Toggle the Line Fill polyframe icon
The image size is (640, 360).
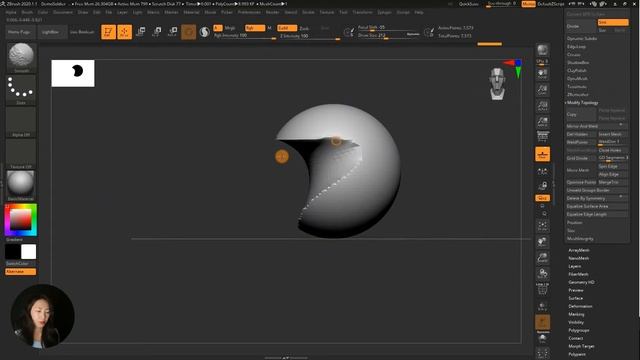(x=542, y=289)
